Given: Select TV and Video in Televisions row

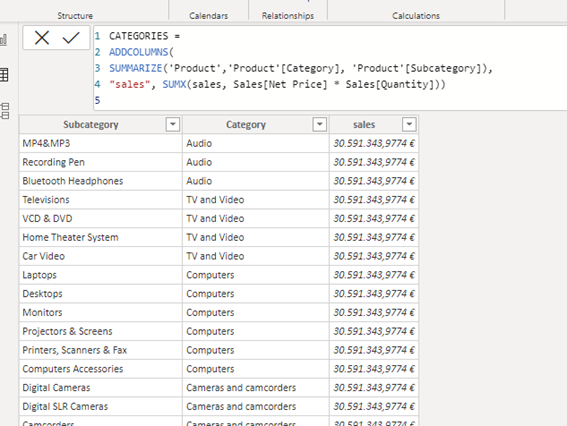Looking at the screenshot, I should pos(256,200).
